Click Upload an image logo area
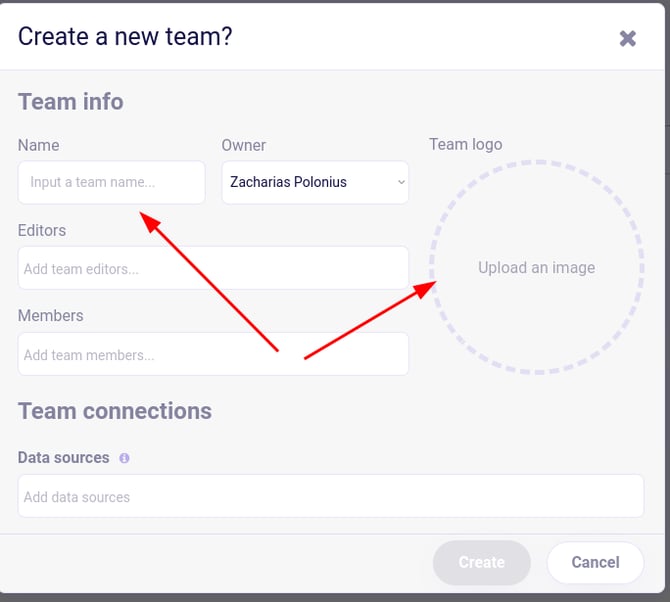The width and height of the screenshot is (670, 602). pos(537,267)
